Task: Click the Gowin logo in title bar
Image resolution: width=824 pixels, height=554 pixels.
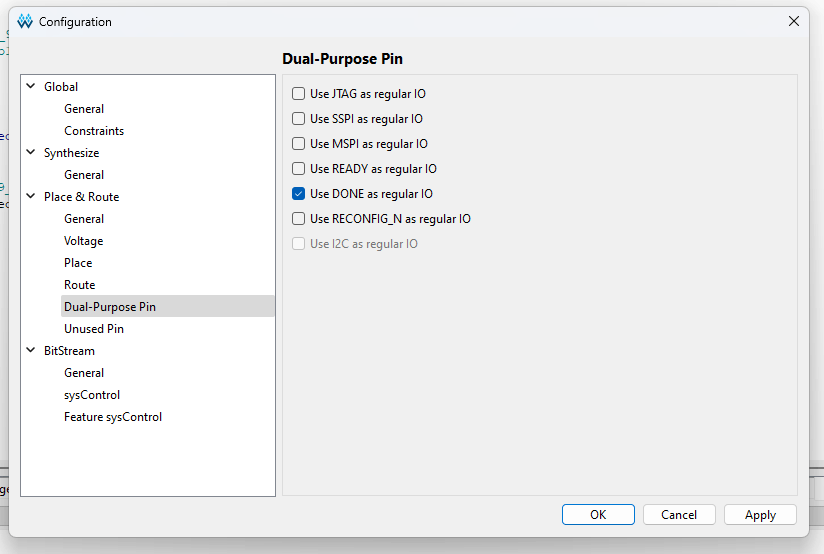Action: coord(25,22)
